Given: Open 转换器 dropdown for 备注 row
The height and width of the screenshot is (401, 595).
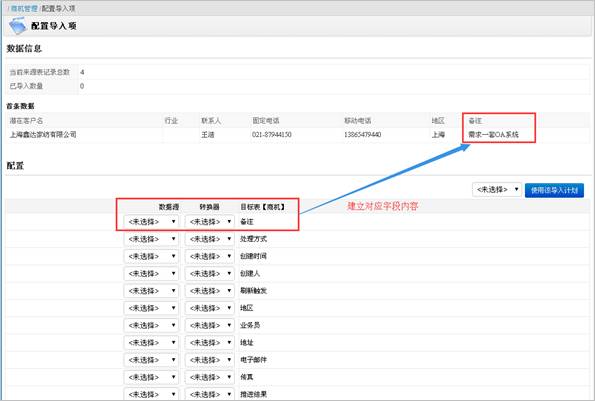Looking at the screenshot, I should (210, 222).
